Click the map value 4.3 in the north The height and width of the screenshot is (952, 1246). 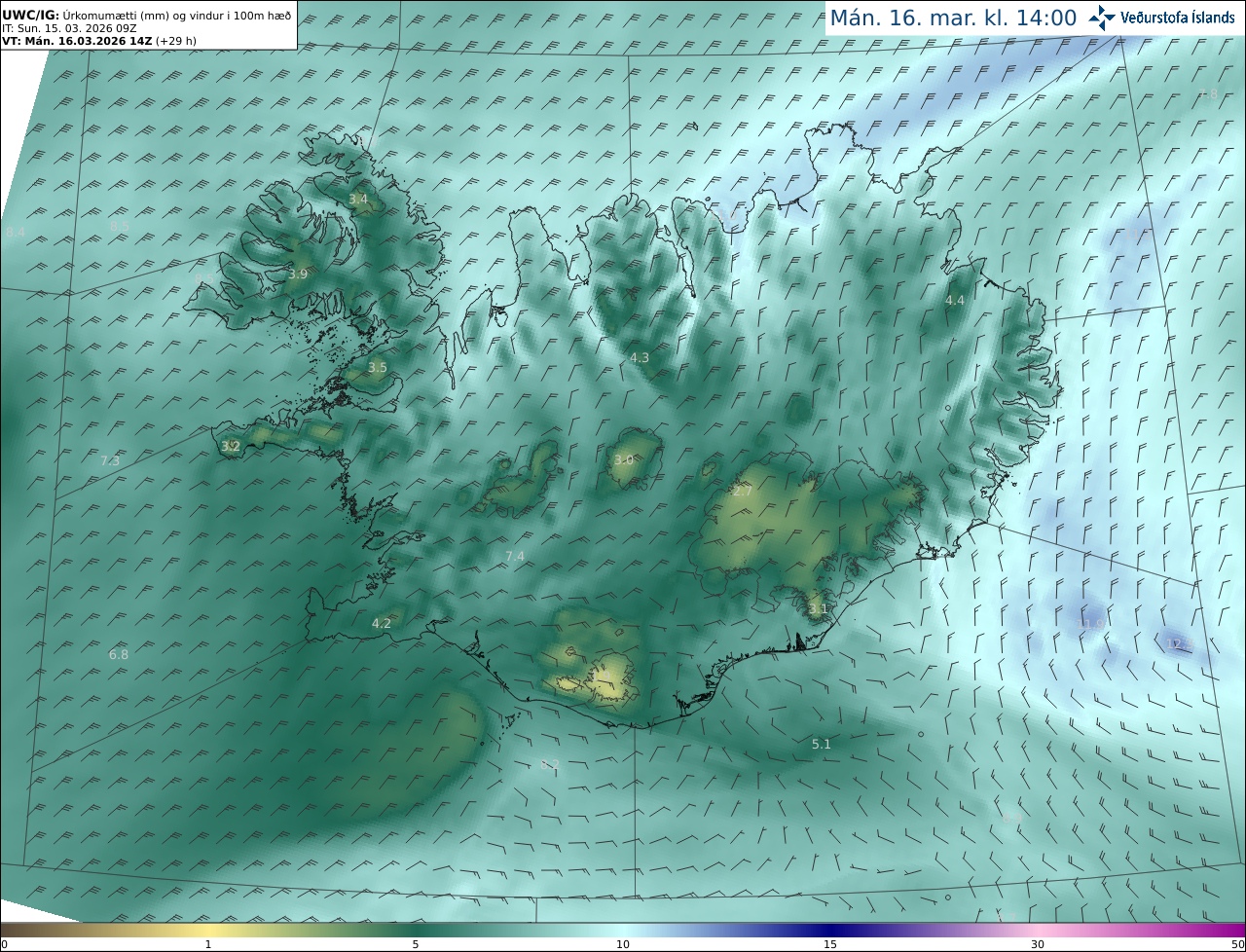pos(640,358)
